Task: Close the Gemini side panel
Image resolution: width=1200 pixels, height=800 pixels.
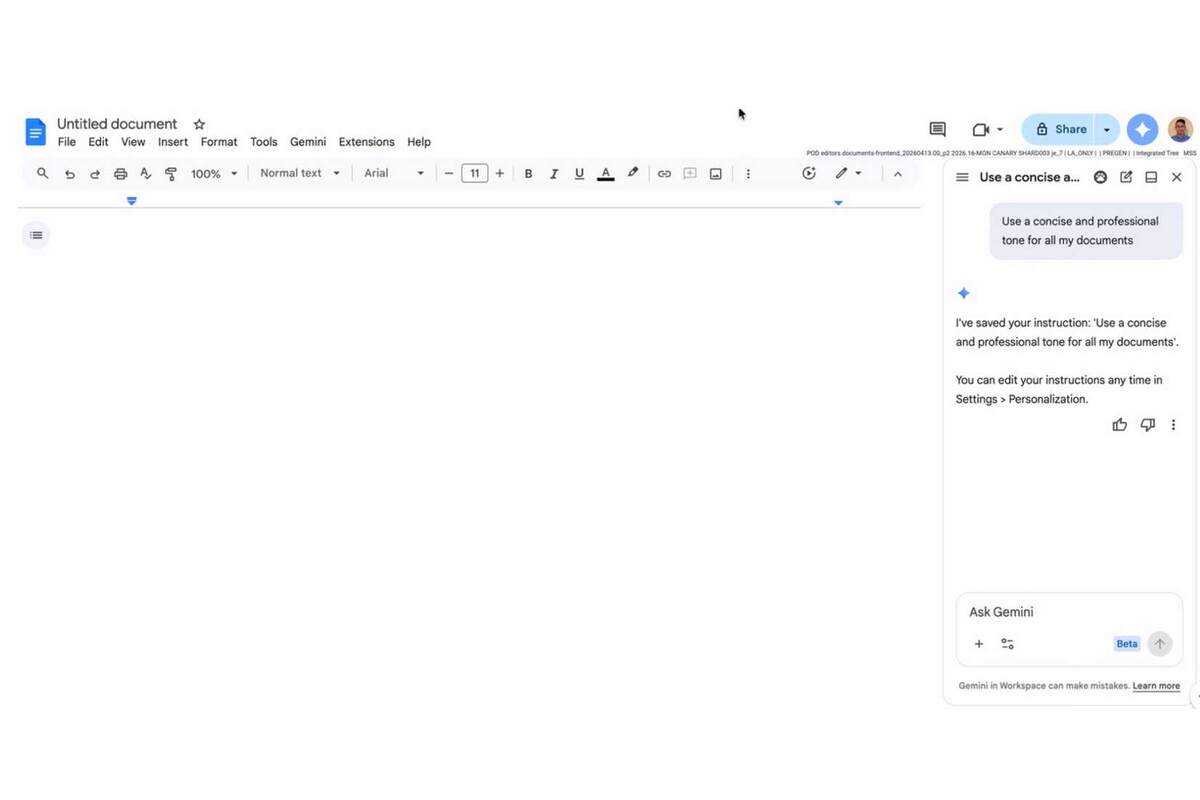Action: click(x=1177, y=177)
